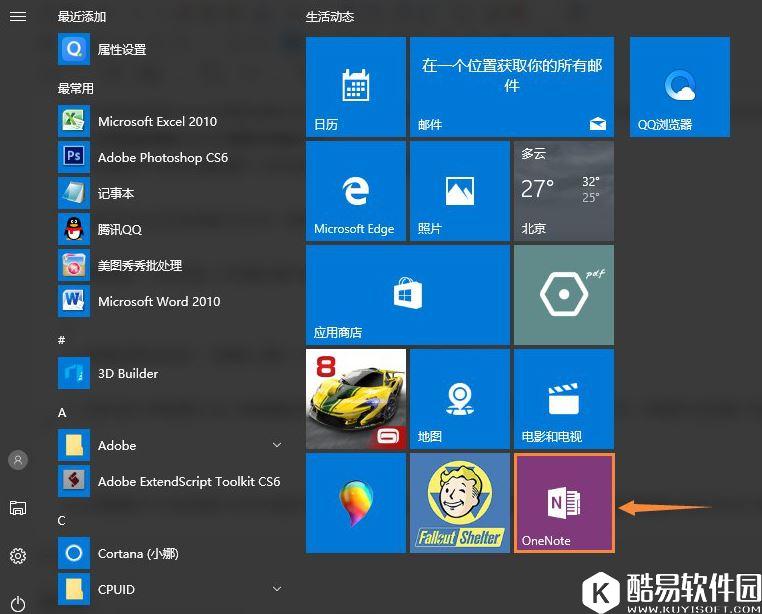Click the Power button icon

[x=18, y=603]
